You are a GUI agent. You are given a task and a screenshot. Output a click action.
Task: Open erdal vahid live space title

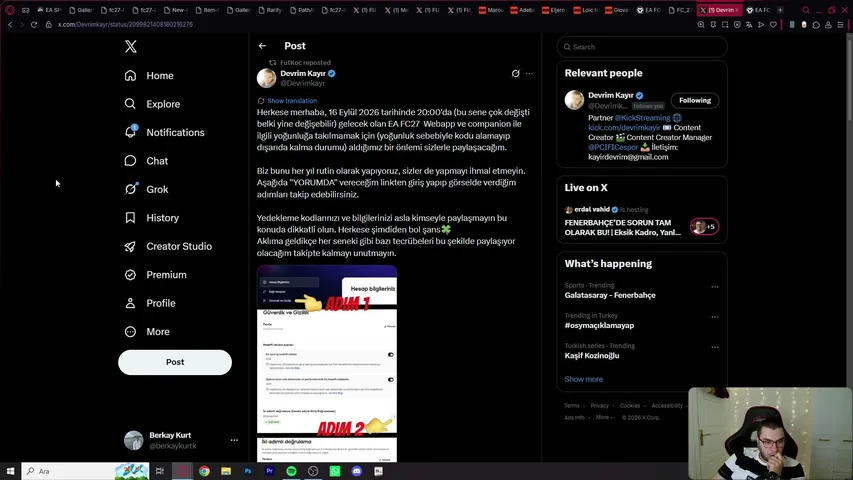(x=622, y=227)
